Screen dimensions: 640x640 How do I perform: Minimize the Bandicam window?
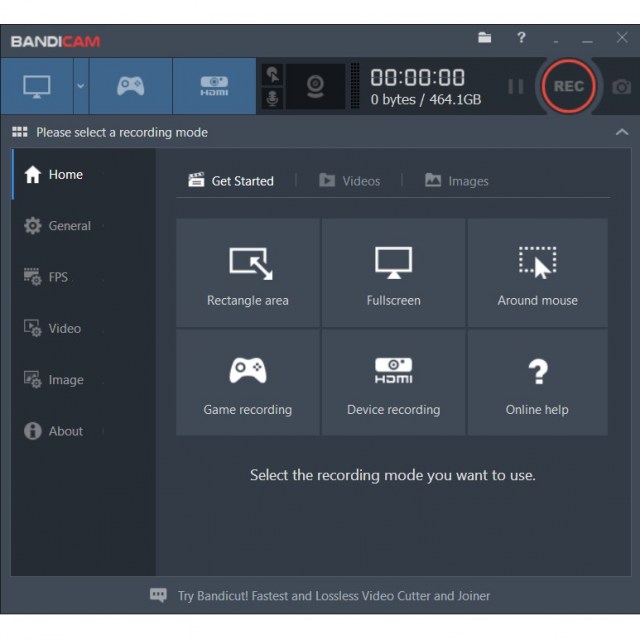(x=587, y=40)
